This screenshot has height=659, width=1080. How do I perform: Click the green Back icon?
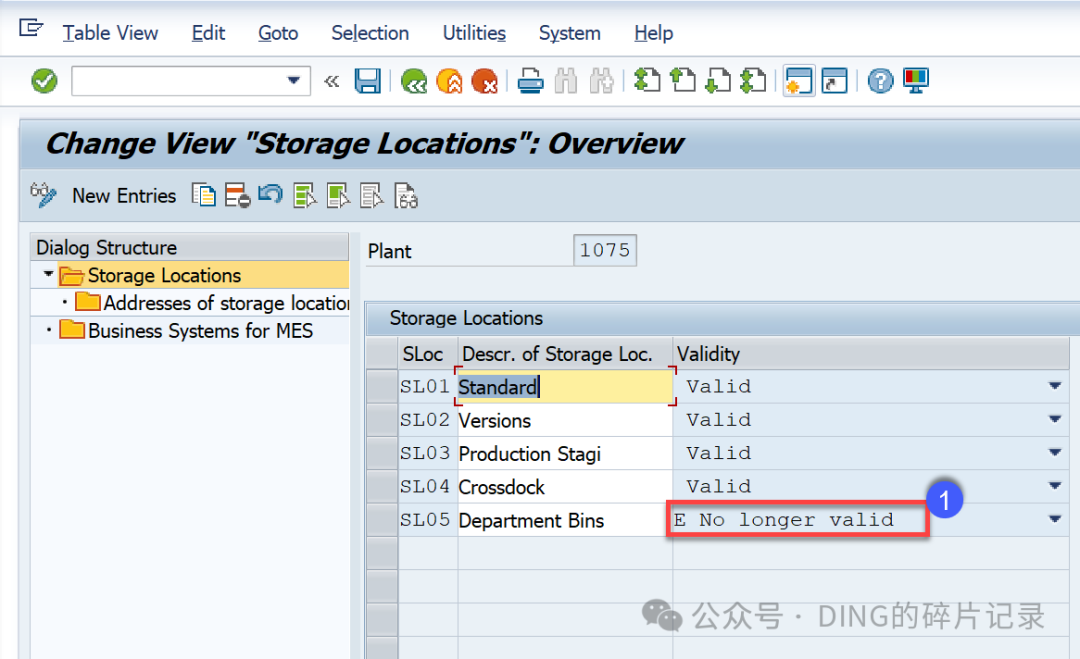click(413, 81)
